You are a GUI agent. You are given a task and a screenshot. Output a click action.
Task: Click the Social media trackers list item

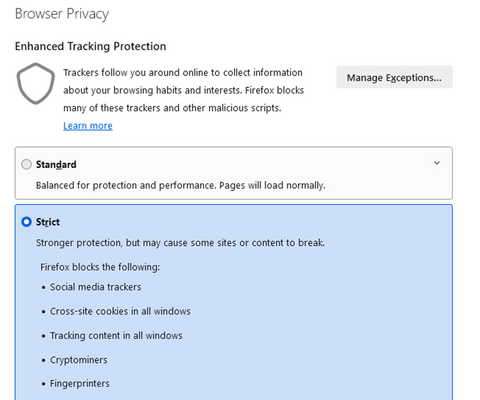pyautogui.click(x=96, y=287)
